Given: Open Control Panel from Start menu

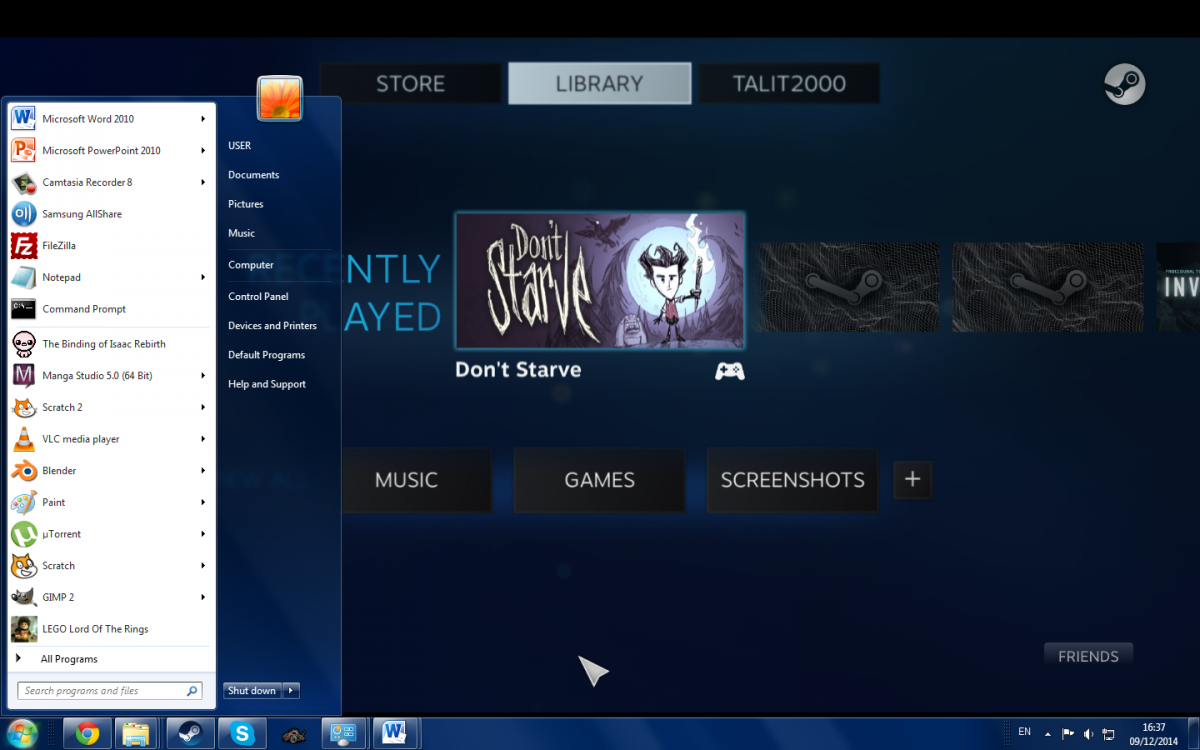Looking at the screenshot, I should pos(258,296).
